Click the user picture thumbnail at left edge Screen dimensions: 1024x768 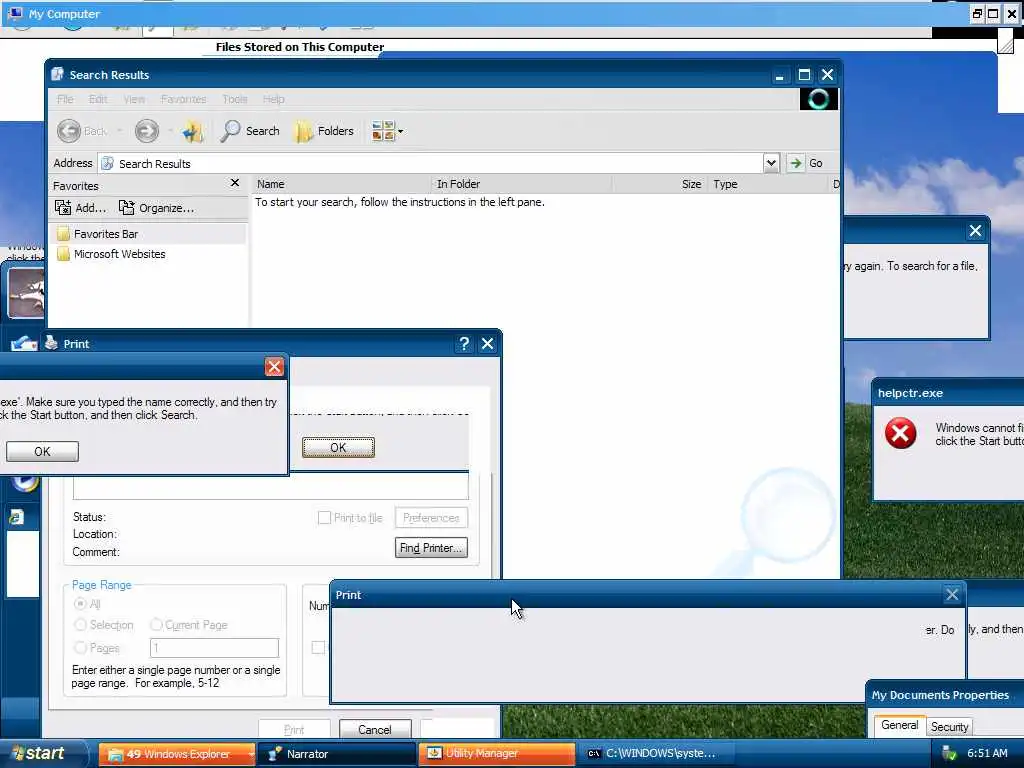26,292
